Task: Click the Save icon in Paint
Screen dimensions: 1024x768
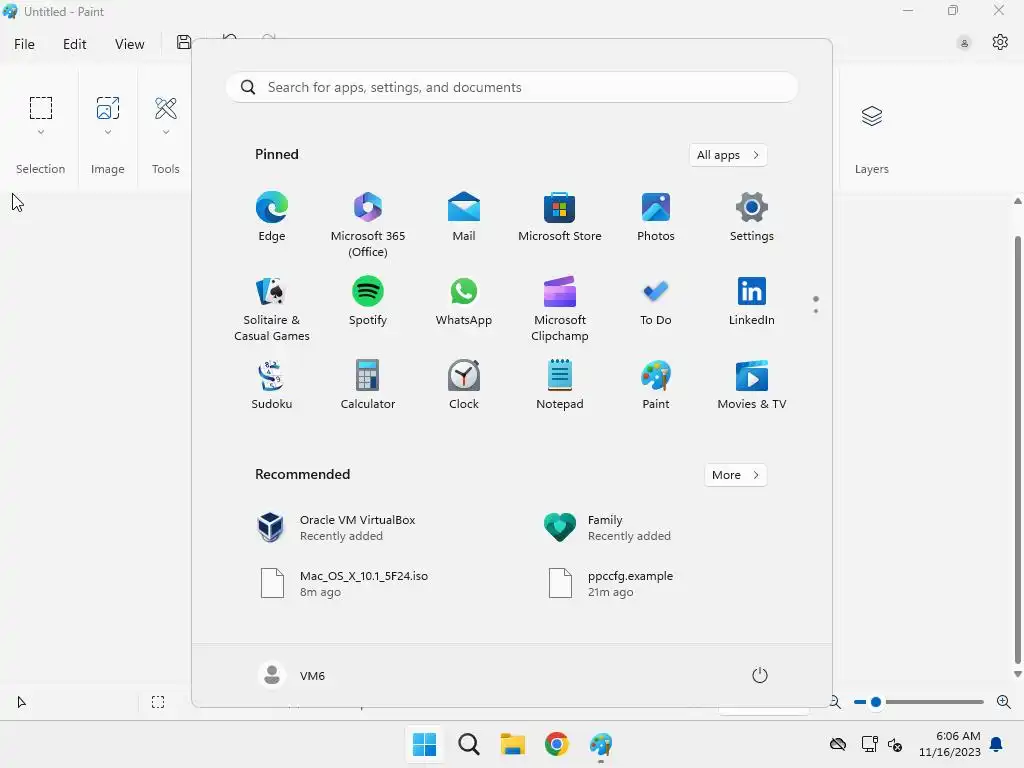Action: 184,42
